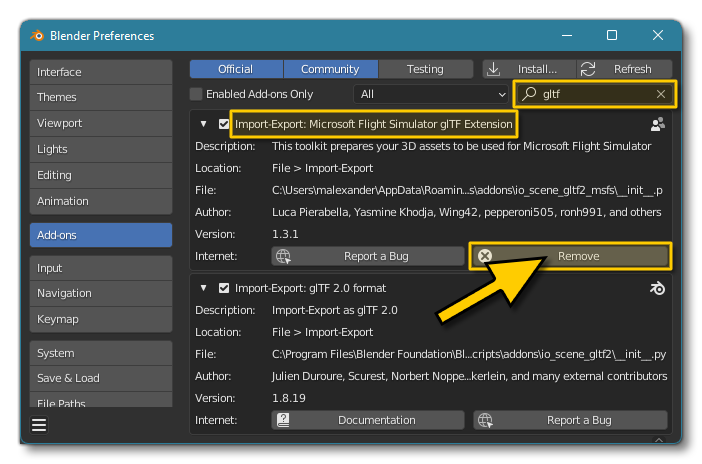Maximize the Blender Preferences window
Viewport: 702px width, 464px height.
pos(612,35)
